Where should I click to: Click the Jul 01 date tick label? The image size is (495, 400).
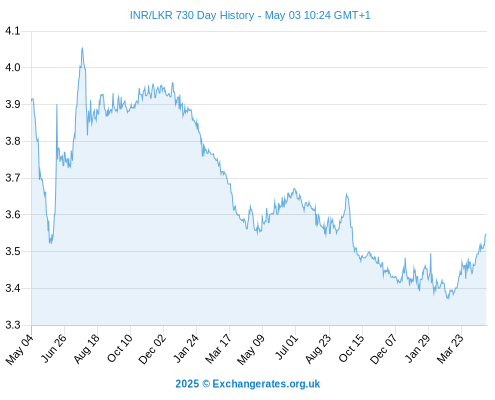[x=286, y=347]
